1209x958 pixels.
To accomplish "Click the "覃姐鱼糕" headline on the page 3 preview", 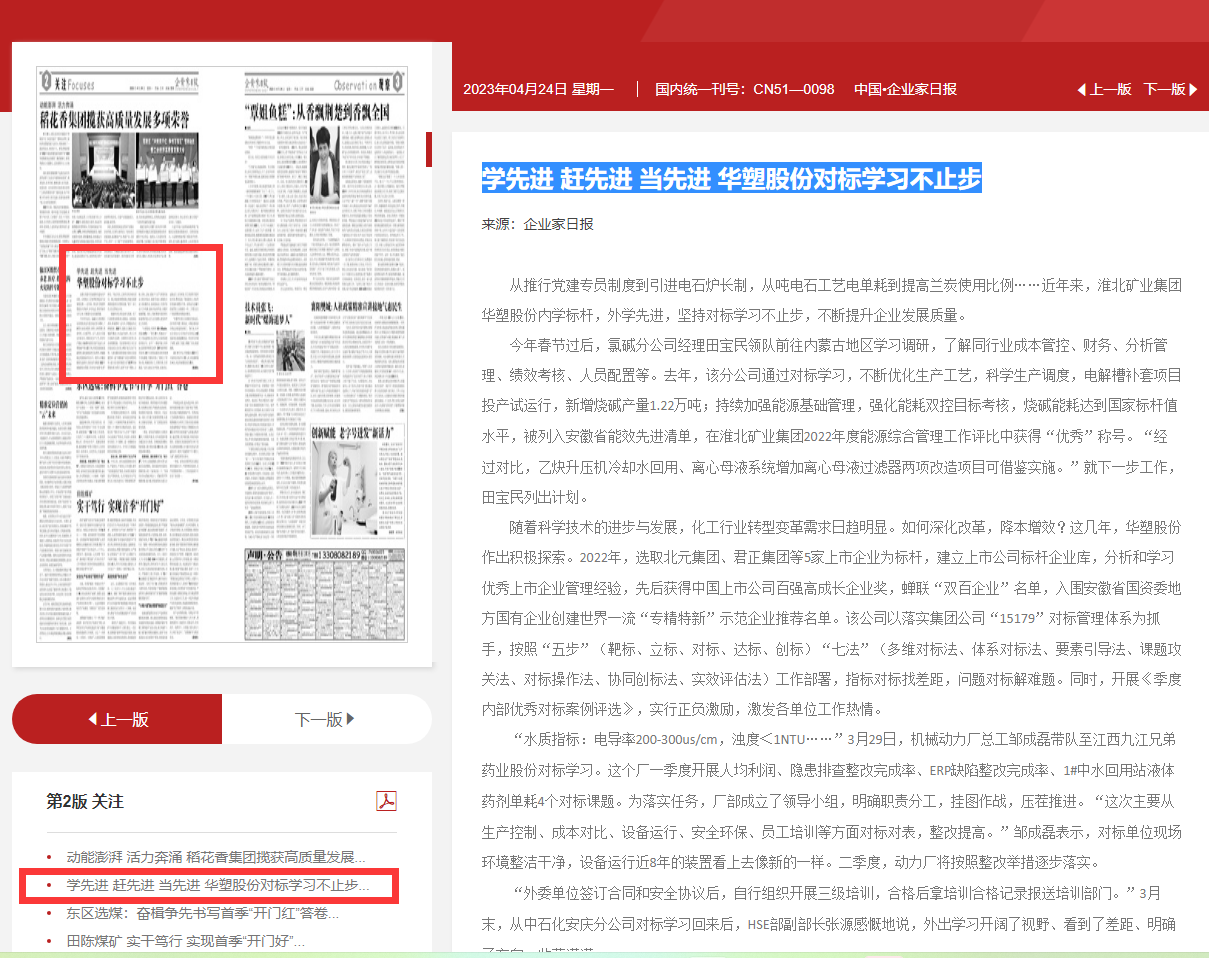I will (317, 112).
